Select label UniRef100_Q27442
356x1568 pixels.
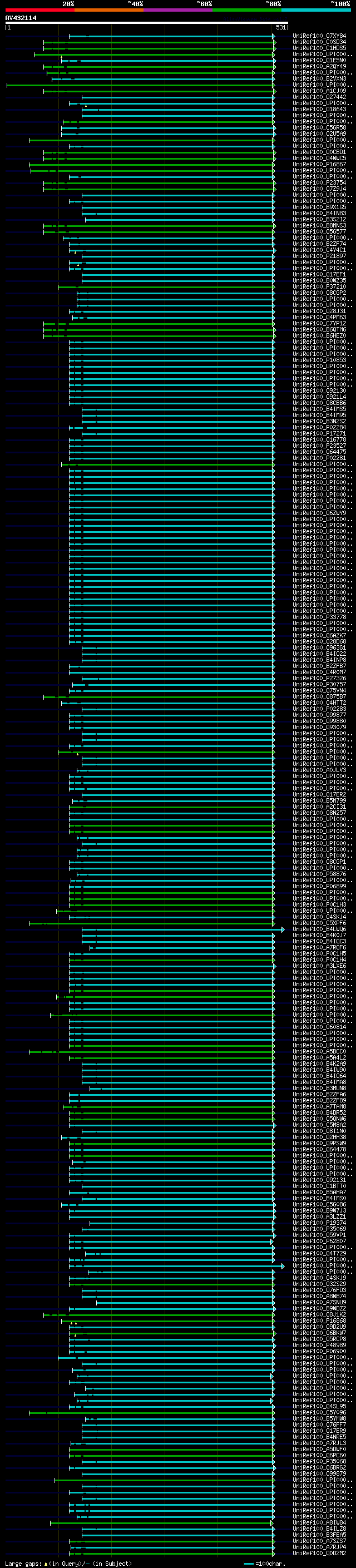319,97
